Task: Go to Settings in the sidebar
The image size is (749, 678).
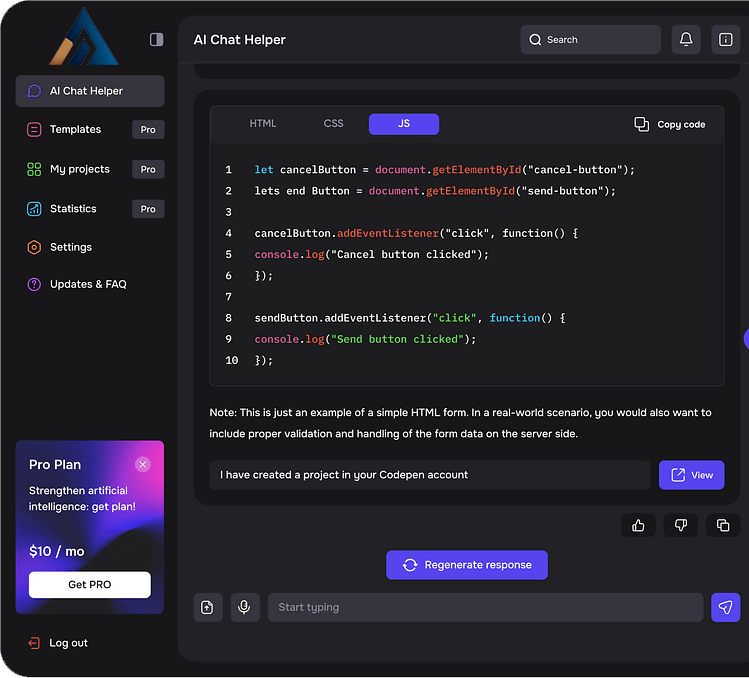Action: click(x=70, y=247)
